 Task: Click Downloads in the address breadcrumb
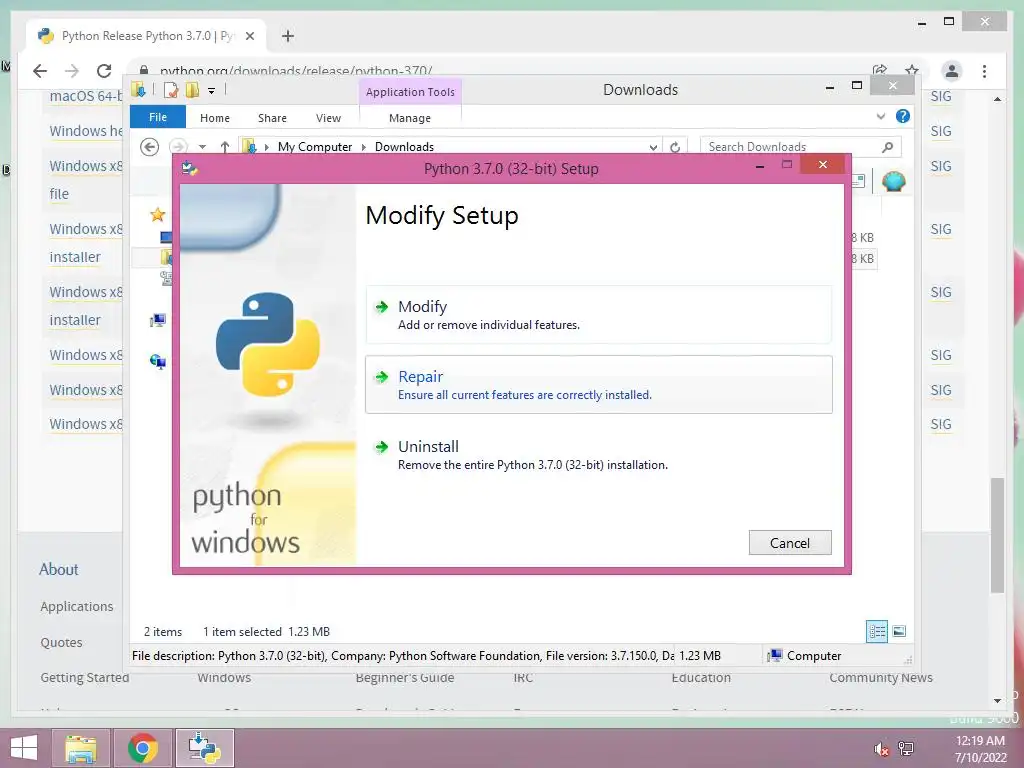coord(404,147)
